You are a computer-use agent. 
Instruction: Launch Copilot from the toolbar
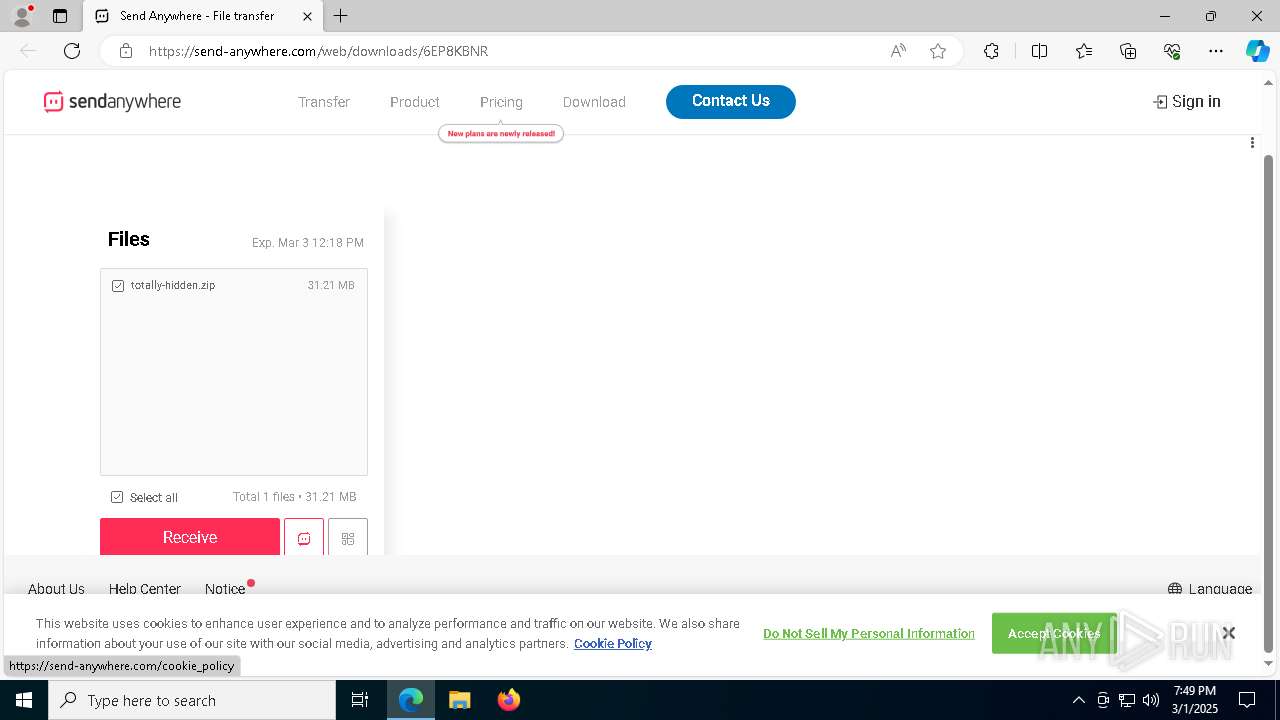pyautogui.click(x=1257, y=51)
